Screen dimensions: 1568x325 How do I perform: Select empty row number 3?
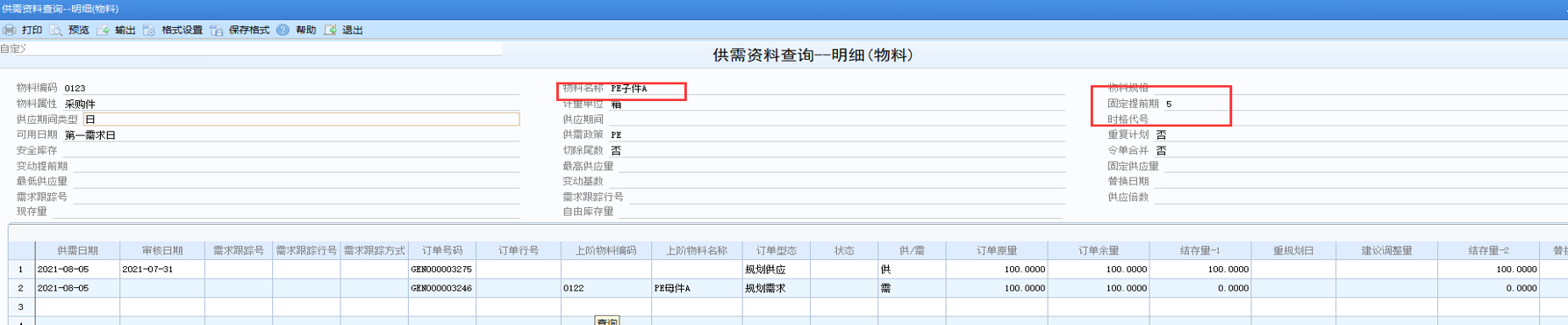(21, 307)
